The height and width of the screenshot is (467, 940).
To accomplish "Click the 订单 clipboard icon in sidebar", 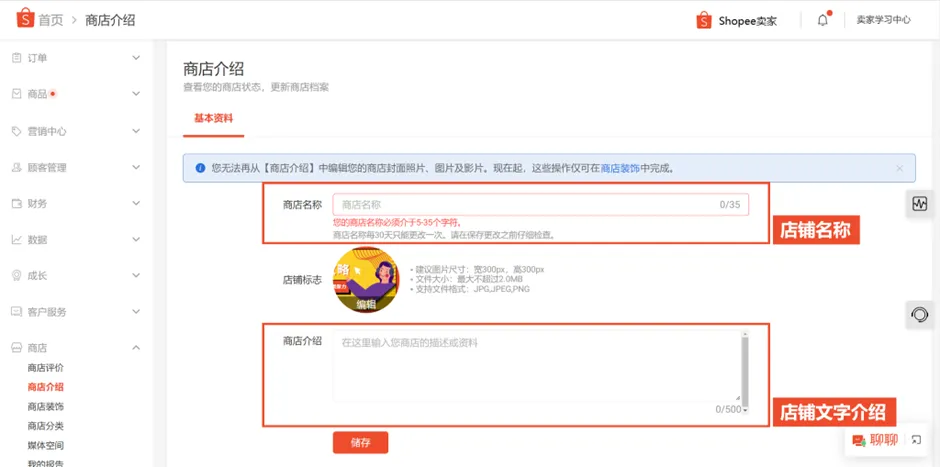I will [x=17, y=58].
